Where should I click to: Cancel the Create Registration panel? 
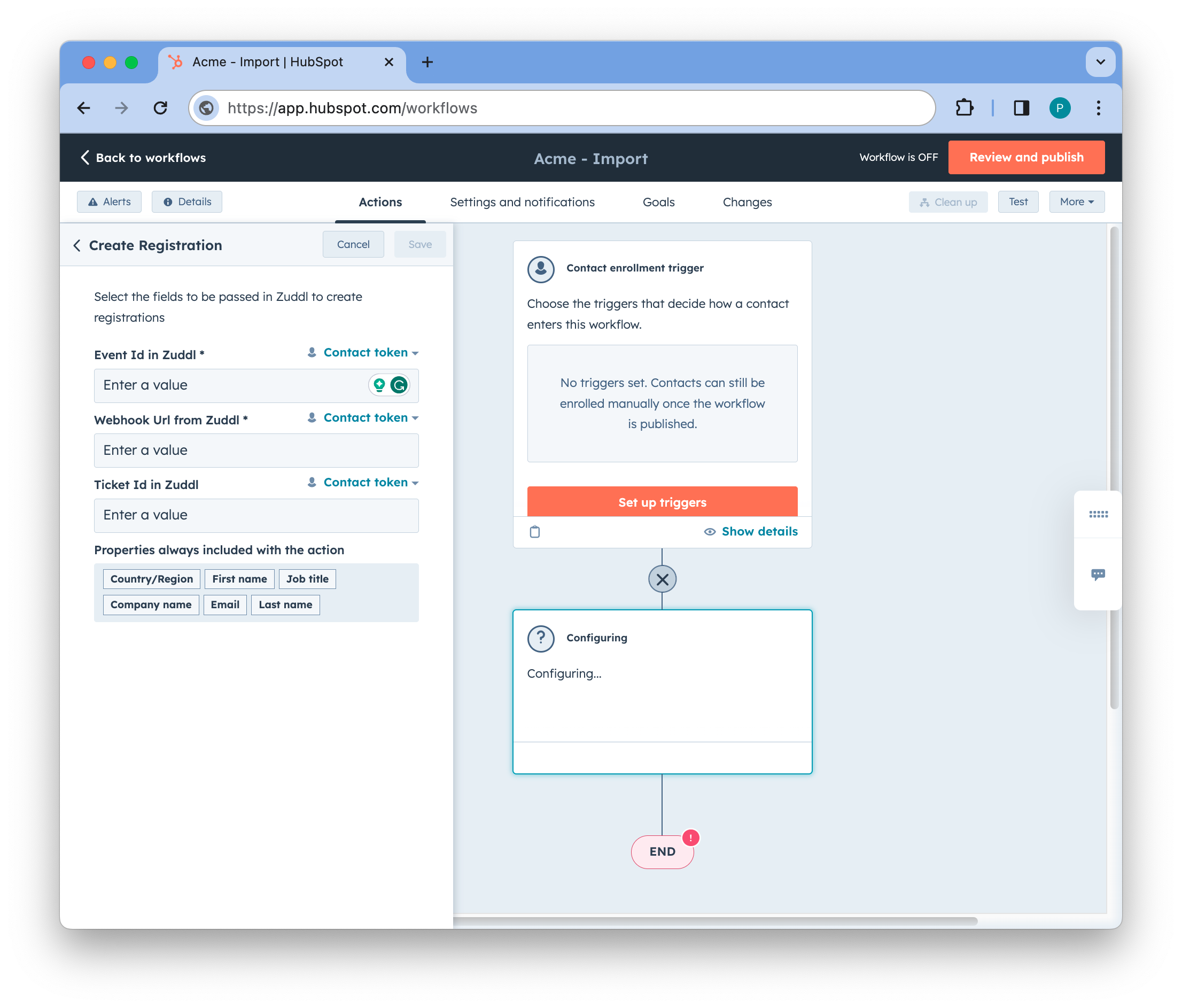click(x=353, y=245)
